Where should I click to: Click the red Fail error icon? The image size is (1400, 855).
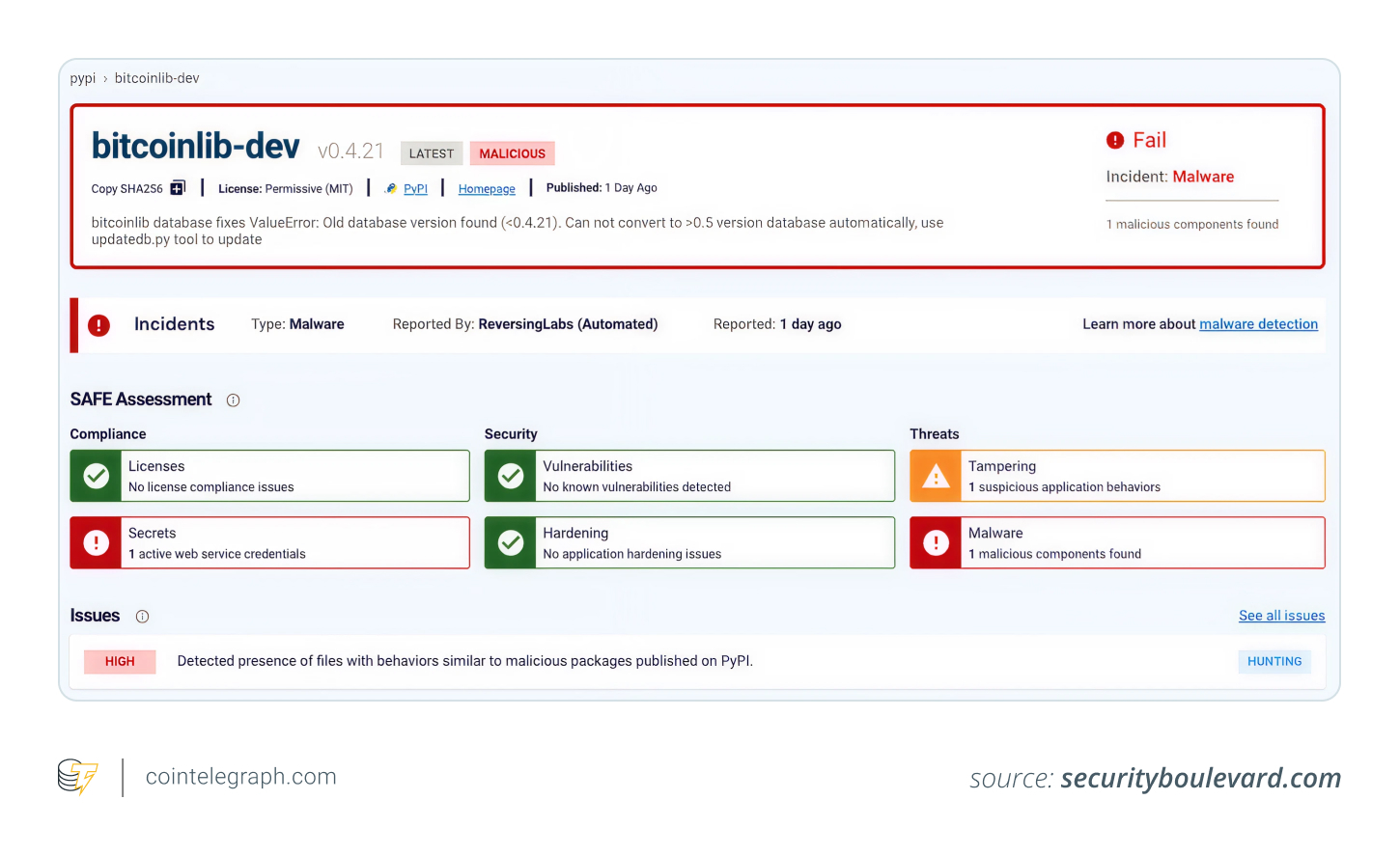pyautogui.click(x=1115, y=140)
